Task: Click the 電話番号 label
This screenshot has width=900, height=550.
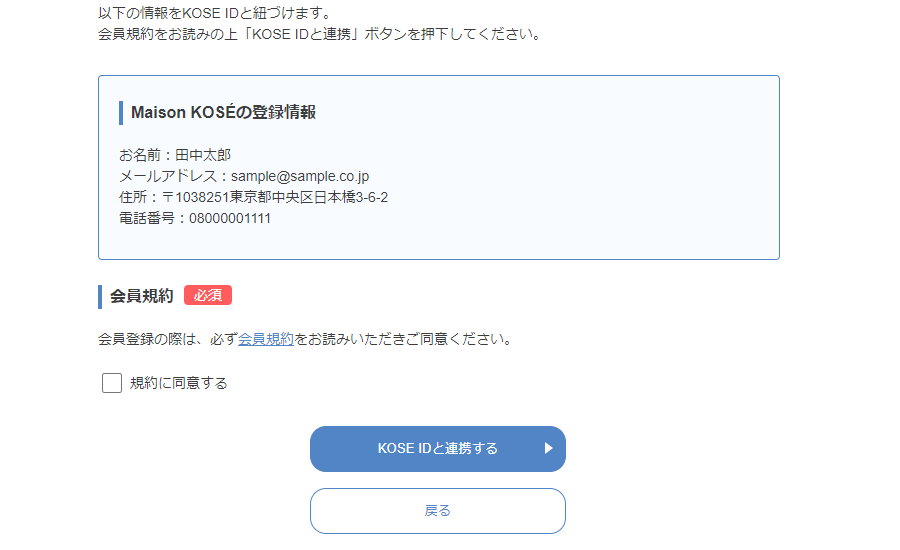Action: (146, 219)
